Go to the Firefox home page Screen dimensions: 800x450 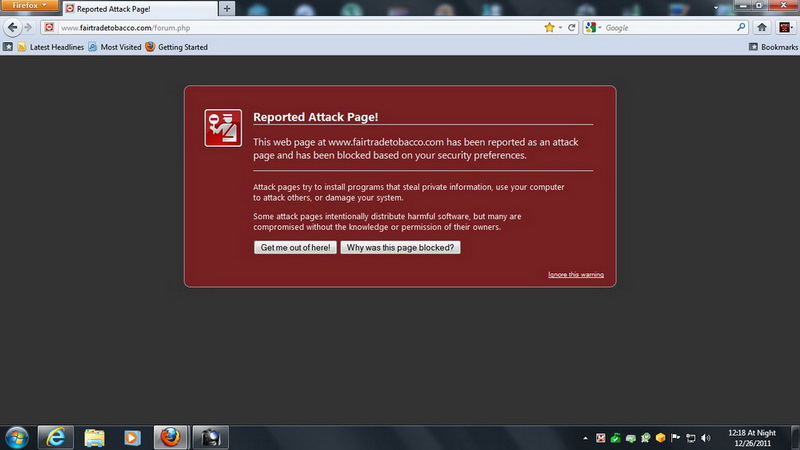[762, 28]
